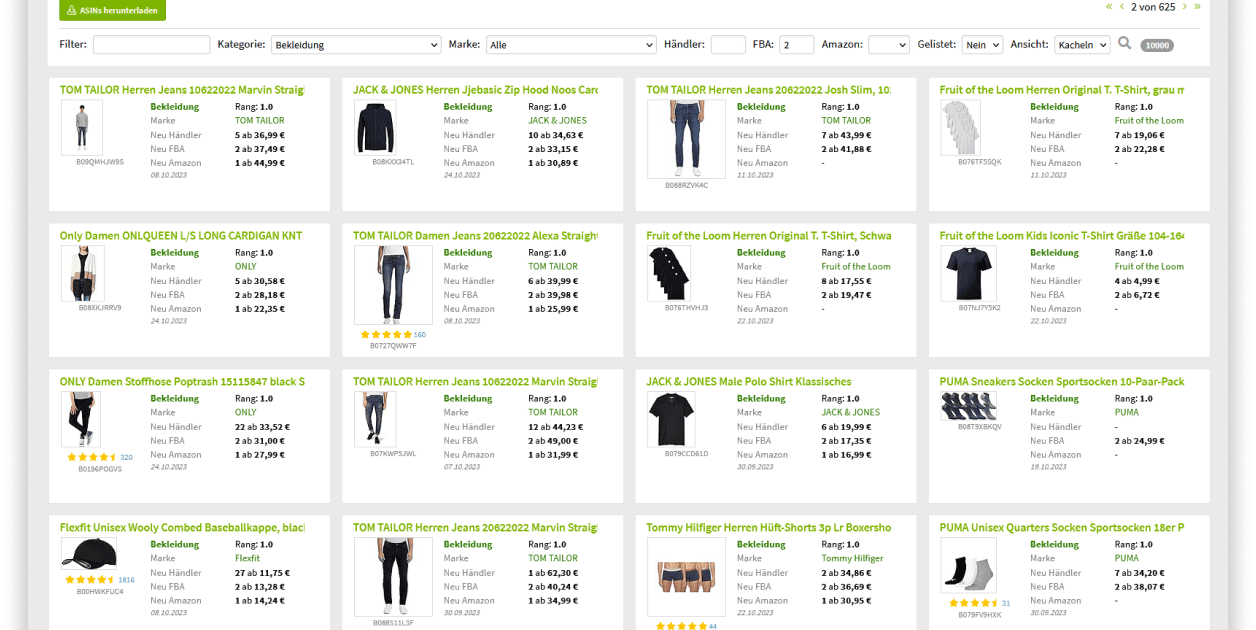Viewport: 1256px width, 630px height.
Task: Open the Marke dropdown showing Alle
Action: [571, 45]
